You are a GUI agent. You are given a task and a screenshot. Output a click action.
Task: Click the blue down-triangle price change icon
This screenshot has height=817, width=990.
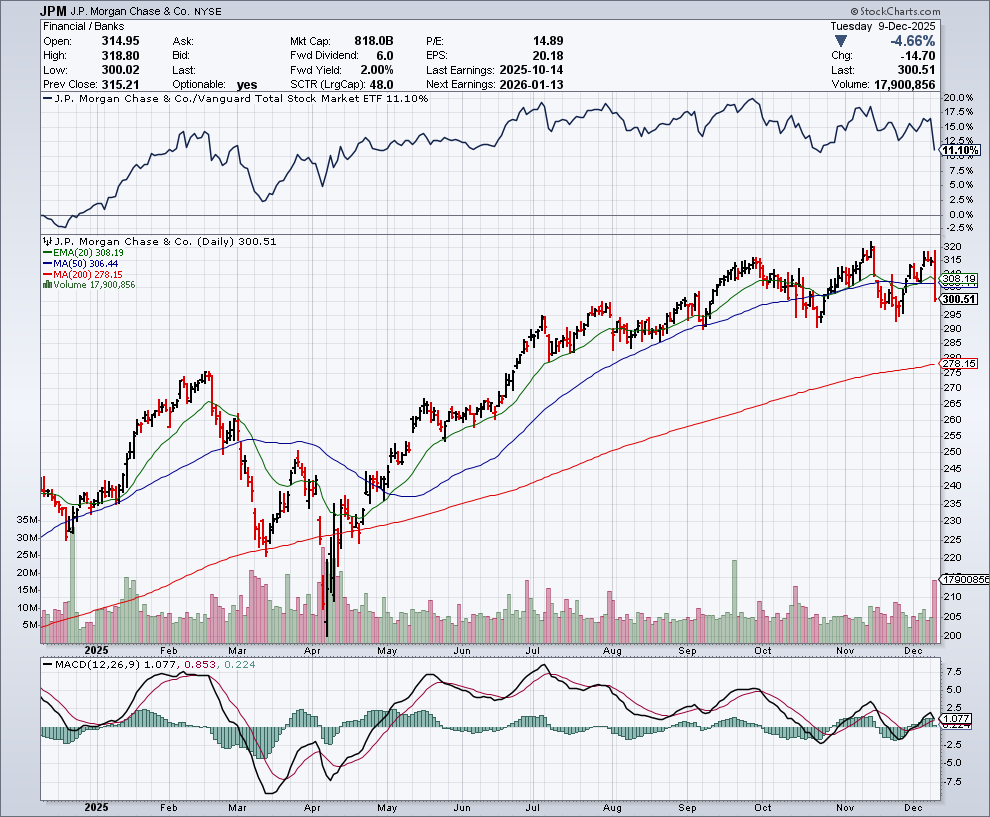[x=842, y=41]
